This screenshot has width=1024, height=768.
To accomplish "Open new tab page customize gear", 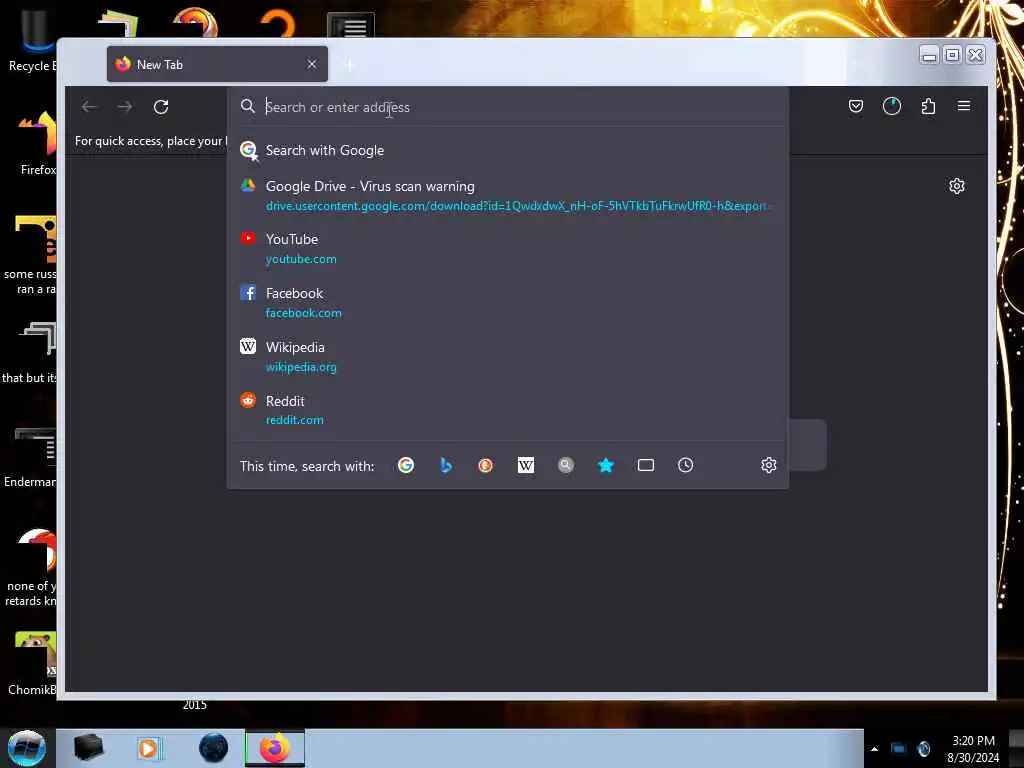I will click(x=957, y=186).
